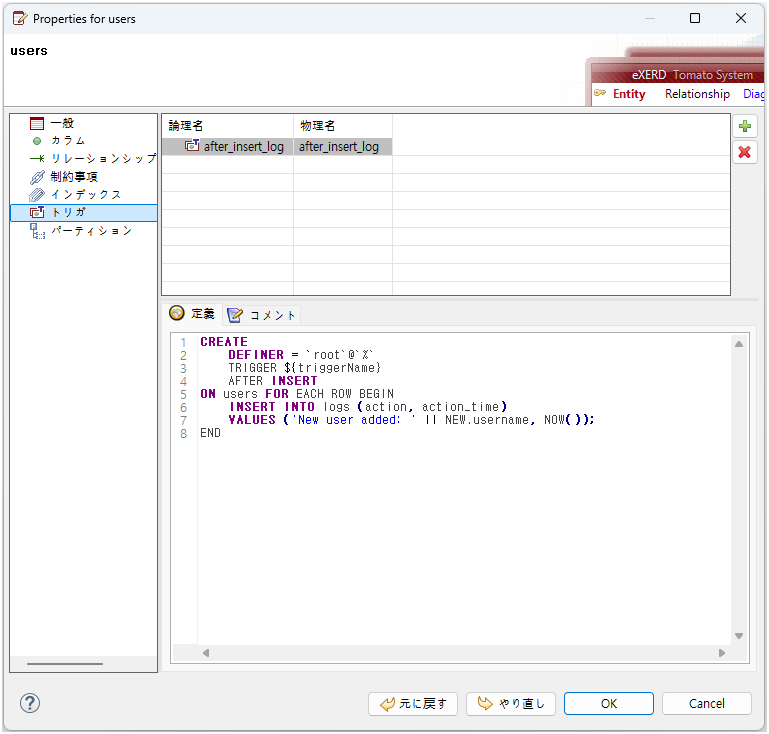Click the インデックス icon

37,195
